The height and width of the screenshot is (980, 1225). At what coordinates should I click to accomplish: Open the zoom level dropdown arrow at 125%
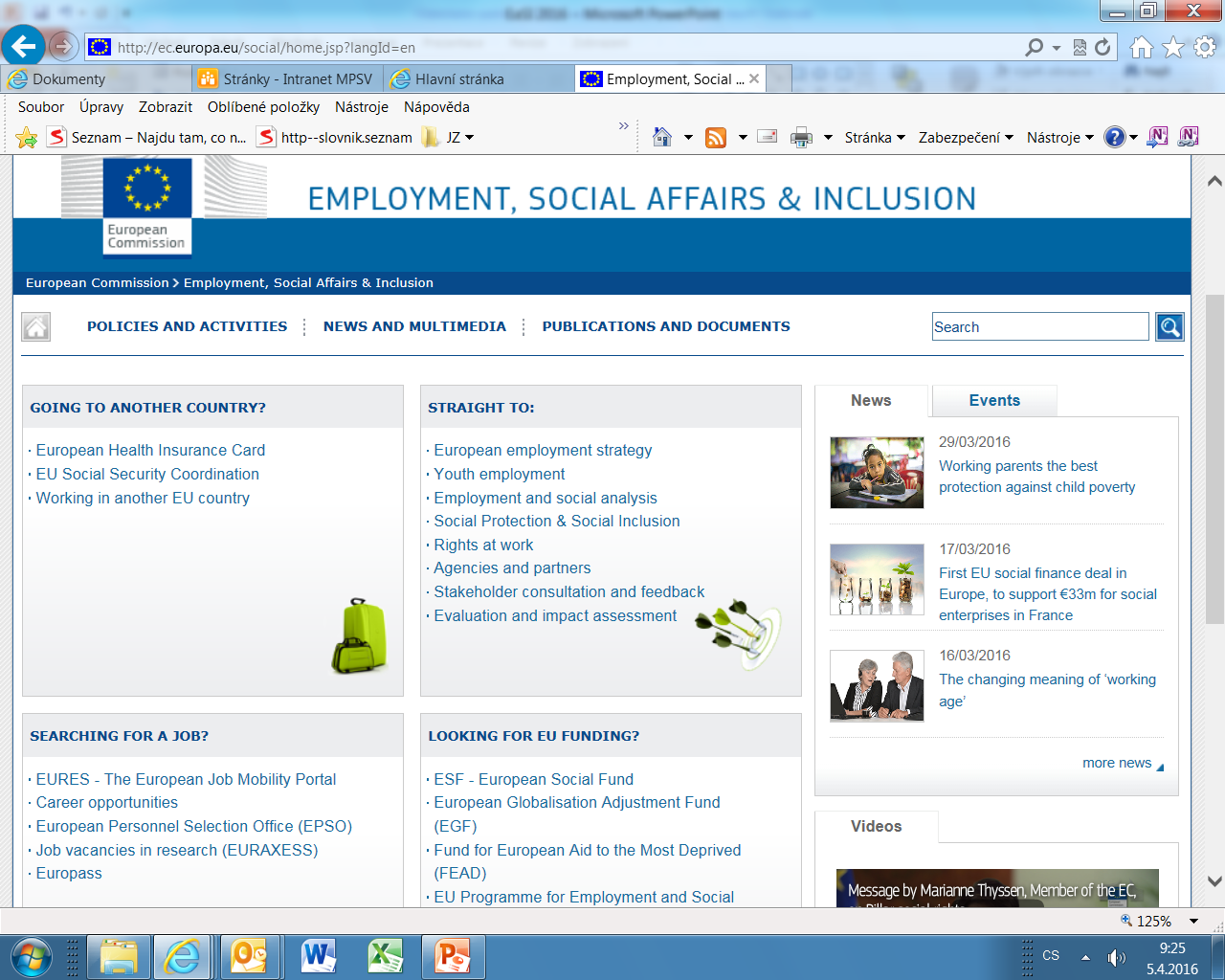point(1193,921)
